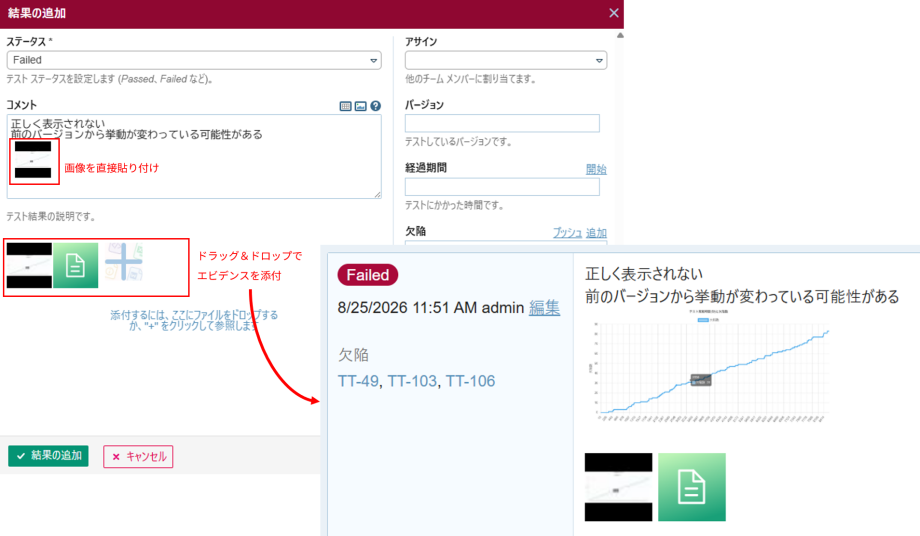This screenshot has width=920, height=536.
Task: Click the image attachment thumbnail in dialog
Action: pyautogui.click(x=29, y=266)
